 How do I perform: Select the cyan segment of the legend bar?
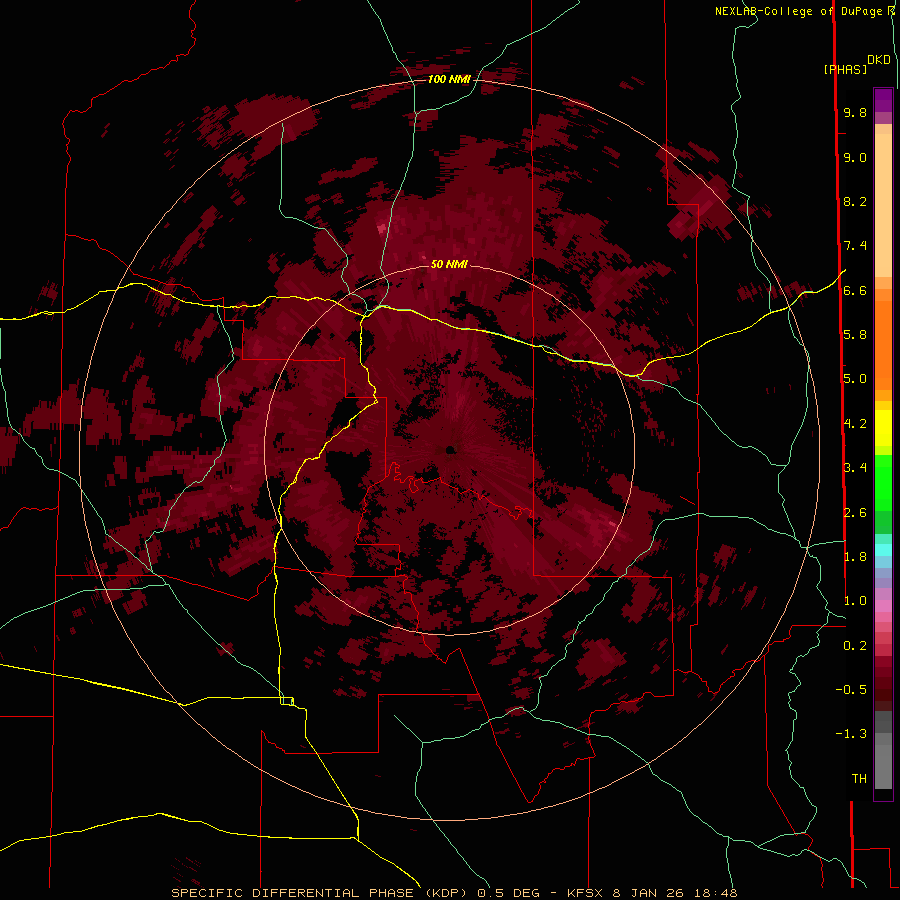click(x=883, y=550)
